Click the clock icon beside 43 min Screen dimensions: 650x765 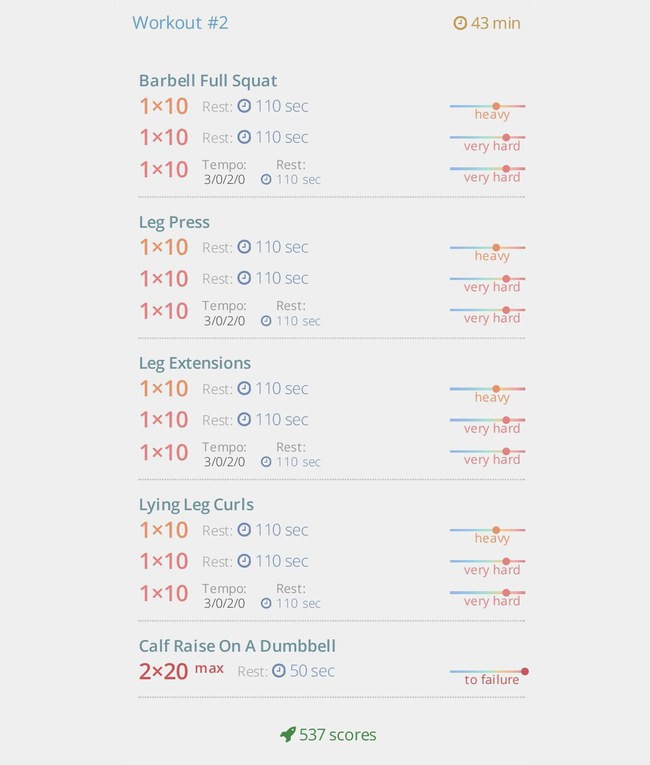460,23
